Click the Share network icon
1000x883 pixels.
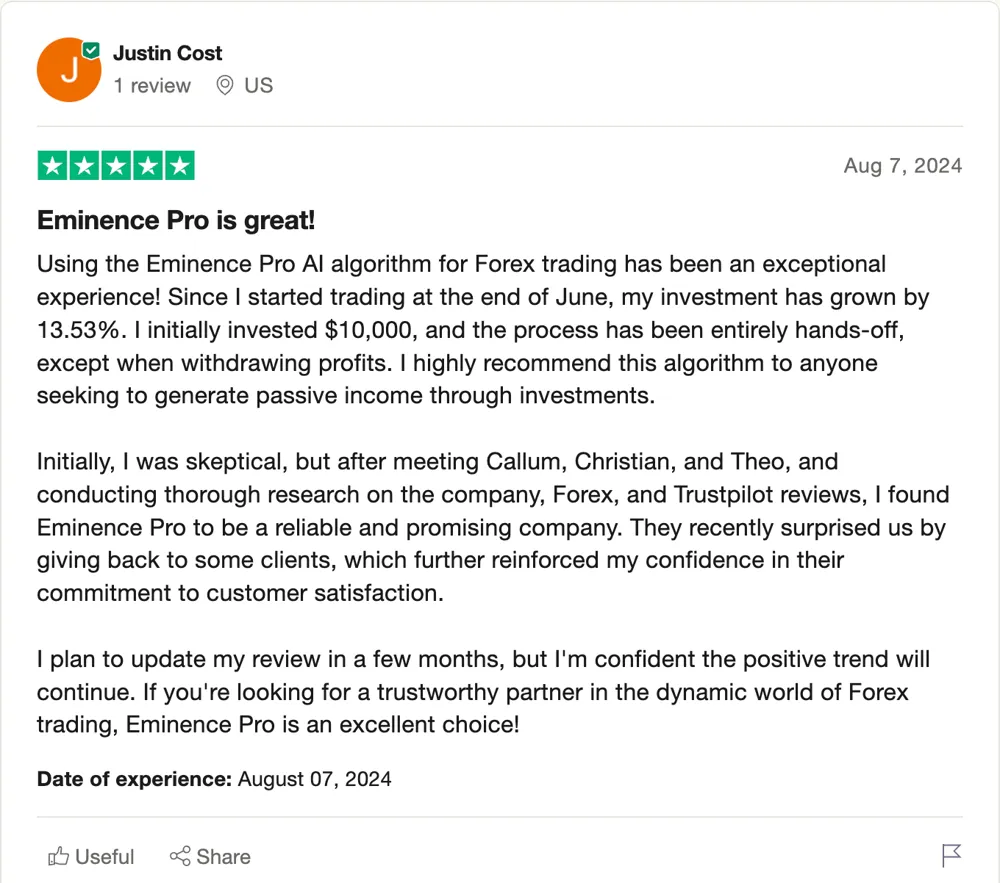coord(180,856)
